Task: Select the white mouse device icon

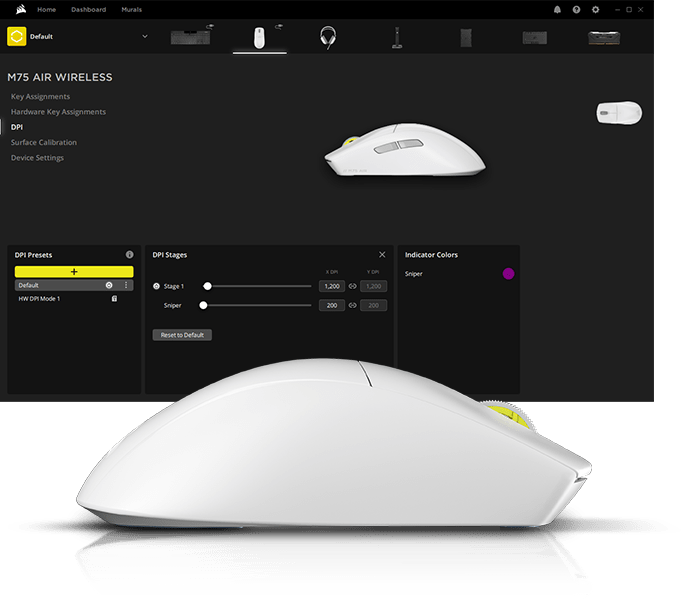Action: pyautogui.click(x=259, y=38)
